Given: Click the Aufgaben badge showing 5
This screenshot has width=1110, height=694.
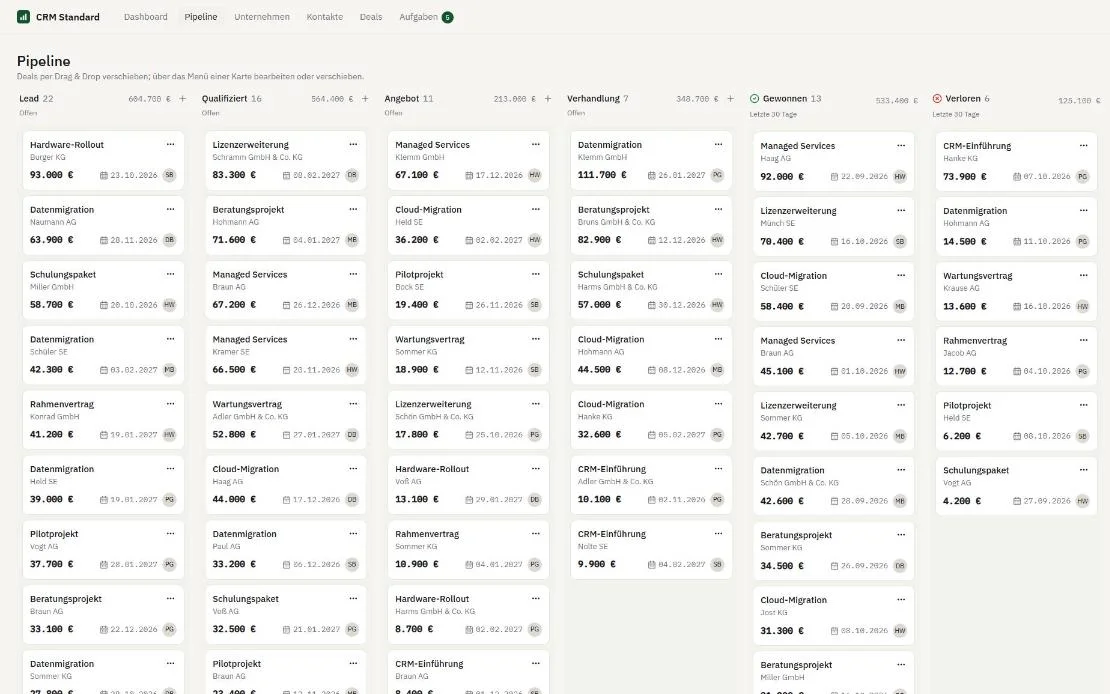Looking at the screenshot, I should (x=447, y=17).
